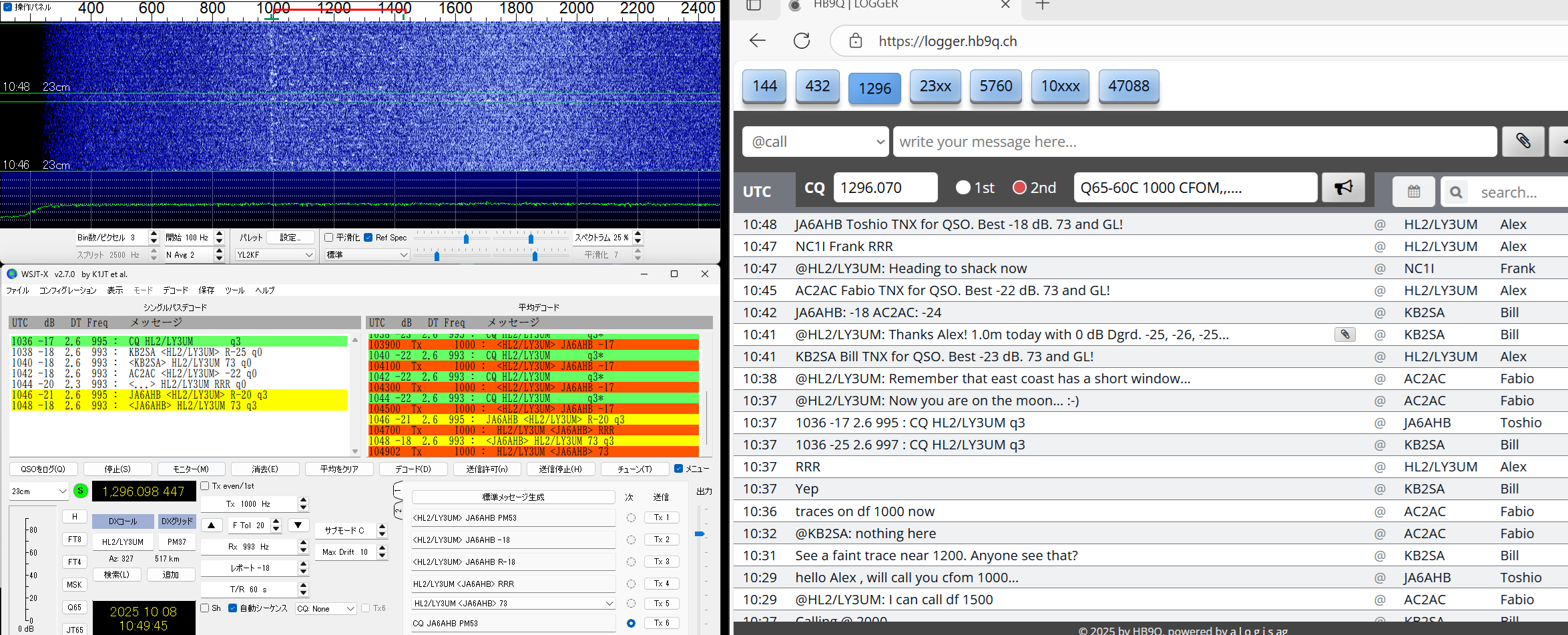Open the コンフィグレーション menu
This screenshot has width=1568, height=635.
pos(67,290)
